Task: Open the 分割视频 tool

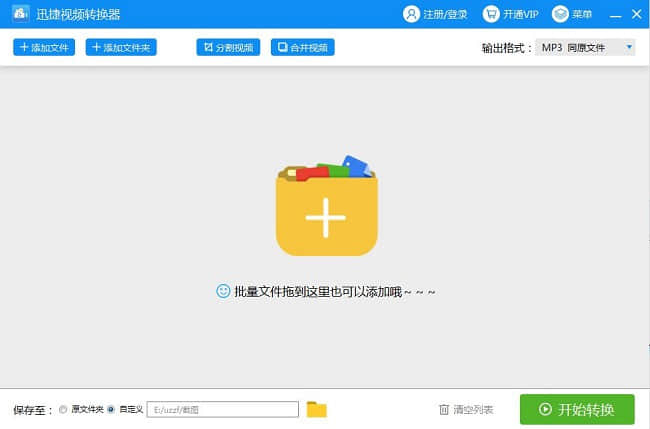Action: tap(228, 47)
